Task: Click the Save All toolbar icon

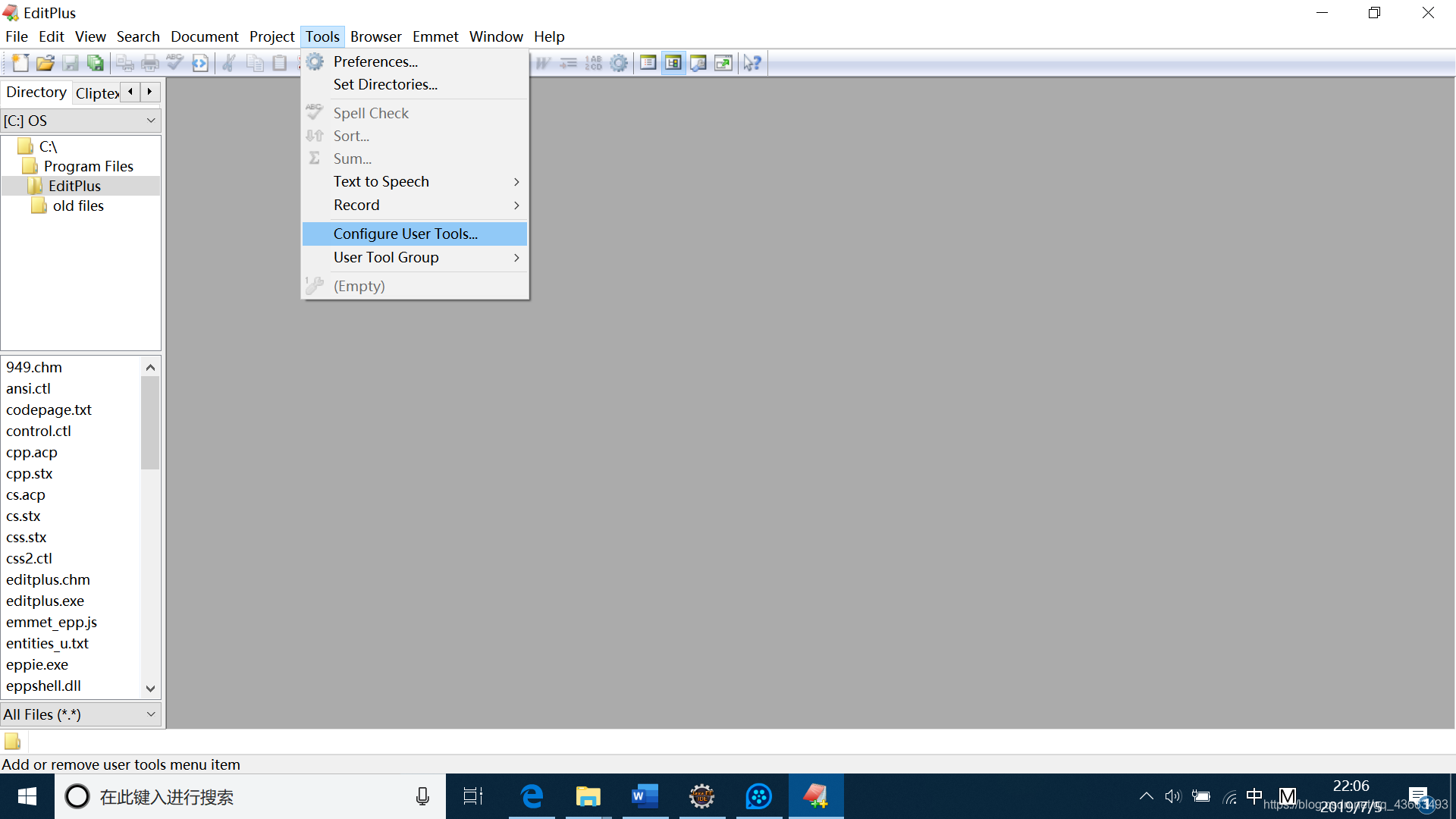Action: click(96, 63)
